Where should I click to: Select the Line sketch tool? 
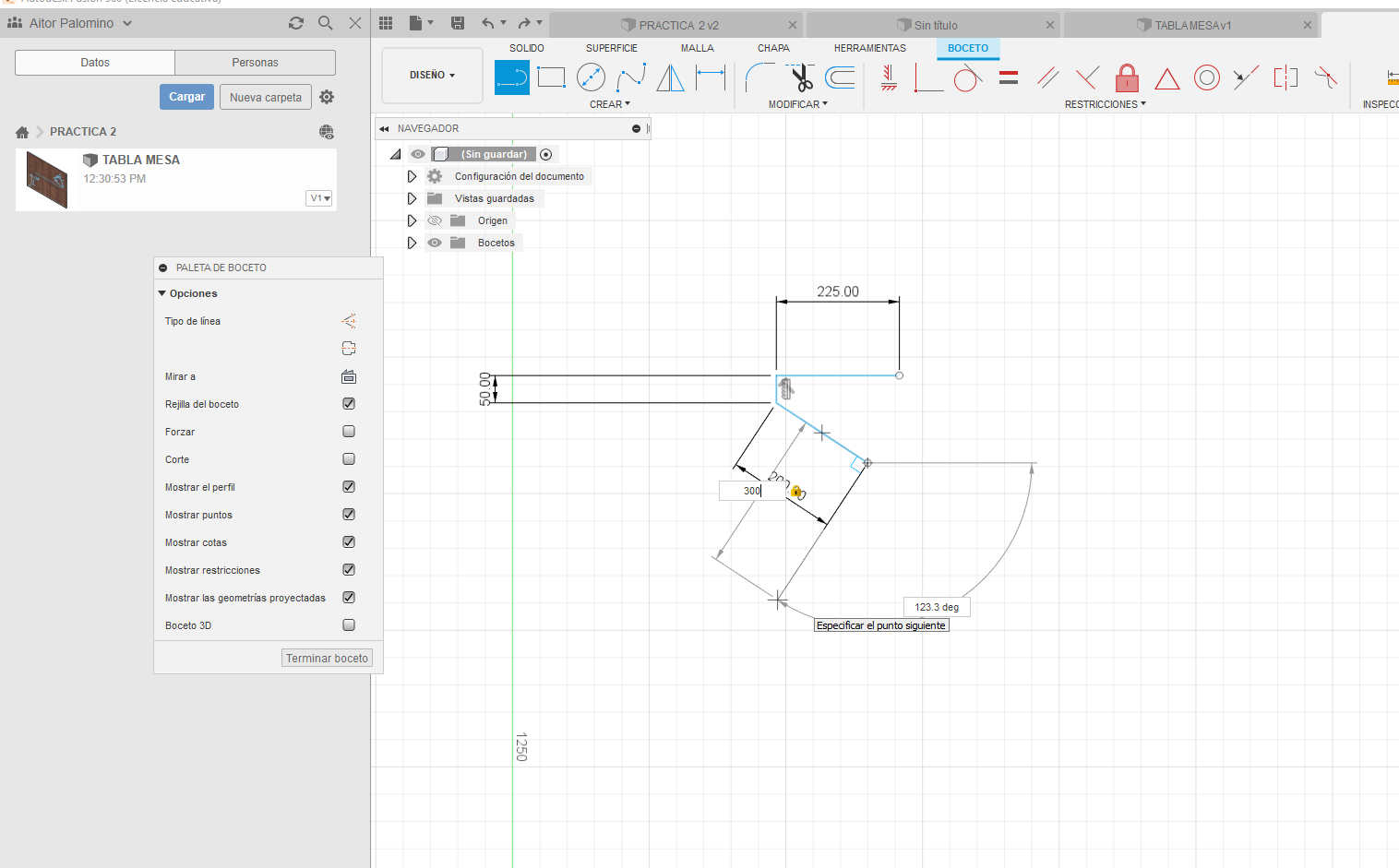(x=512, y=77)
